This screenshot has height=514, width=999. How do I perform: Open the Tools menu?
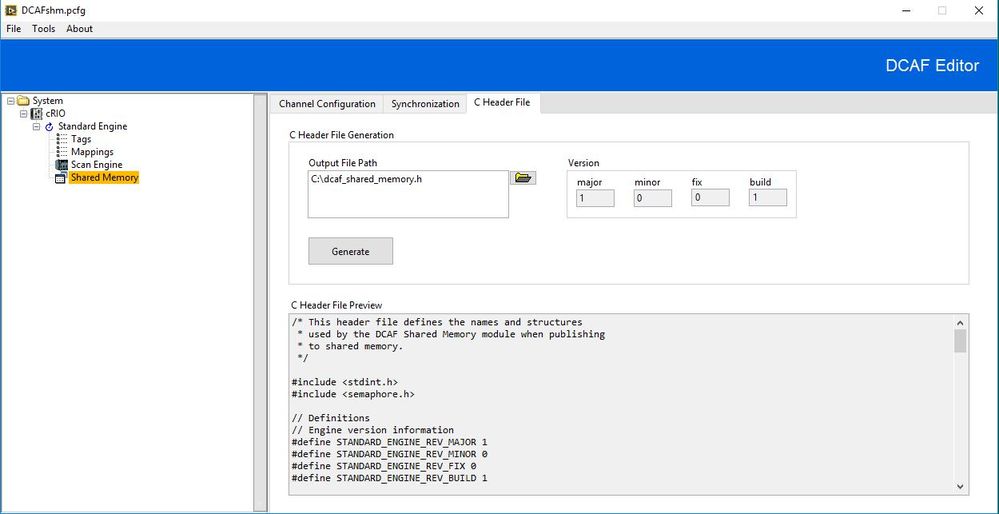tap(44, 29)
